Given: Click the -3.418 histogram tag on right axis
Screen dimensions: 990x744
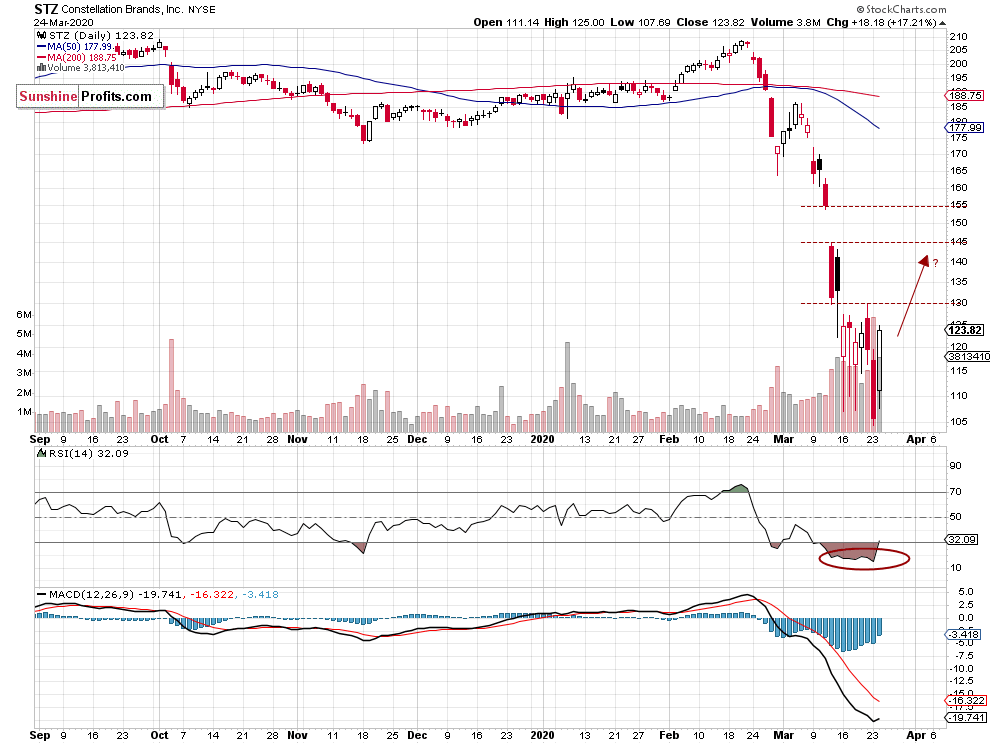Looking at the screenshot, I should click(x=963, y=634).
